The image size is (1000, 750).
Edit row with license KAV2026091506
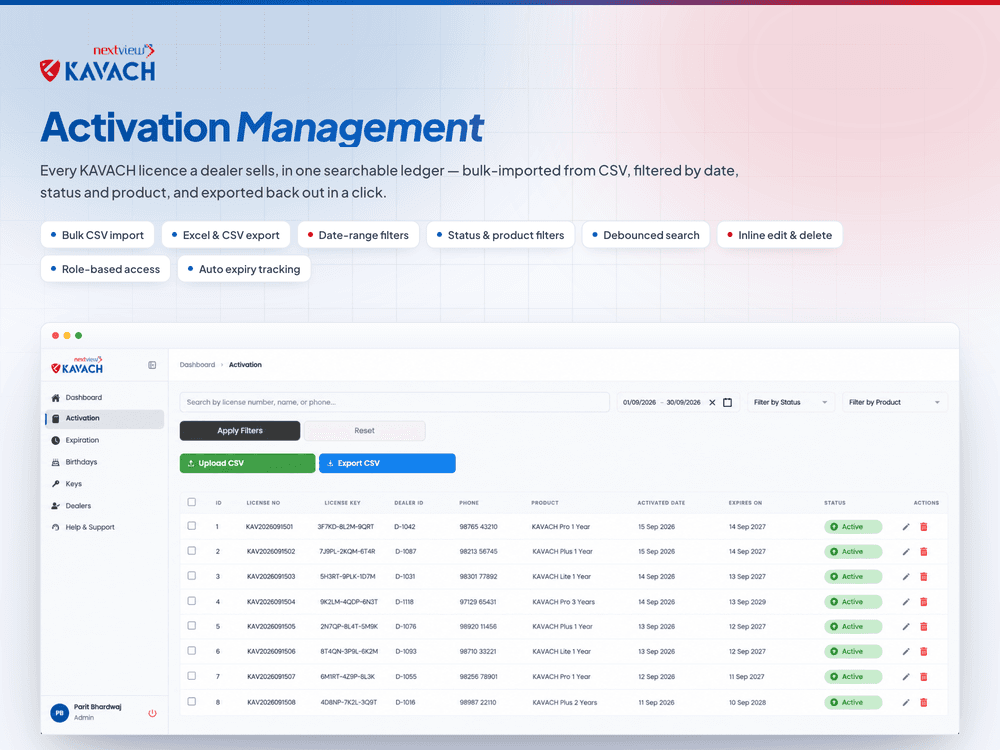(906, 652)
